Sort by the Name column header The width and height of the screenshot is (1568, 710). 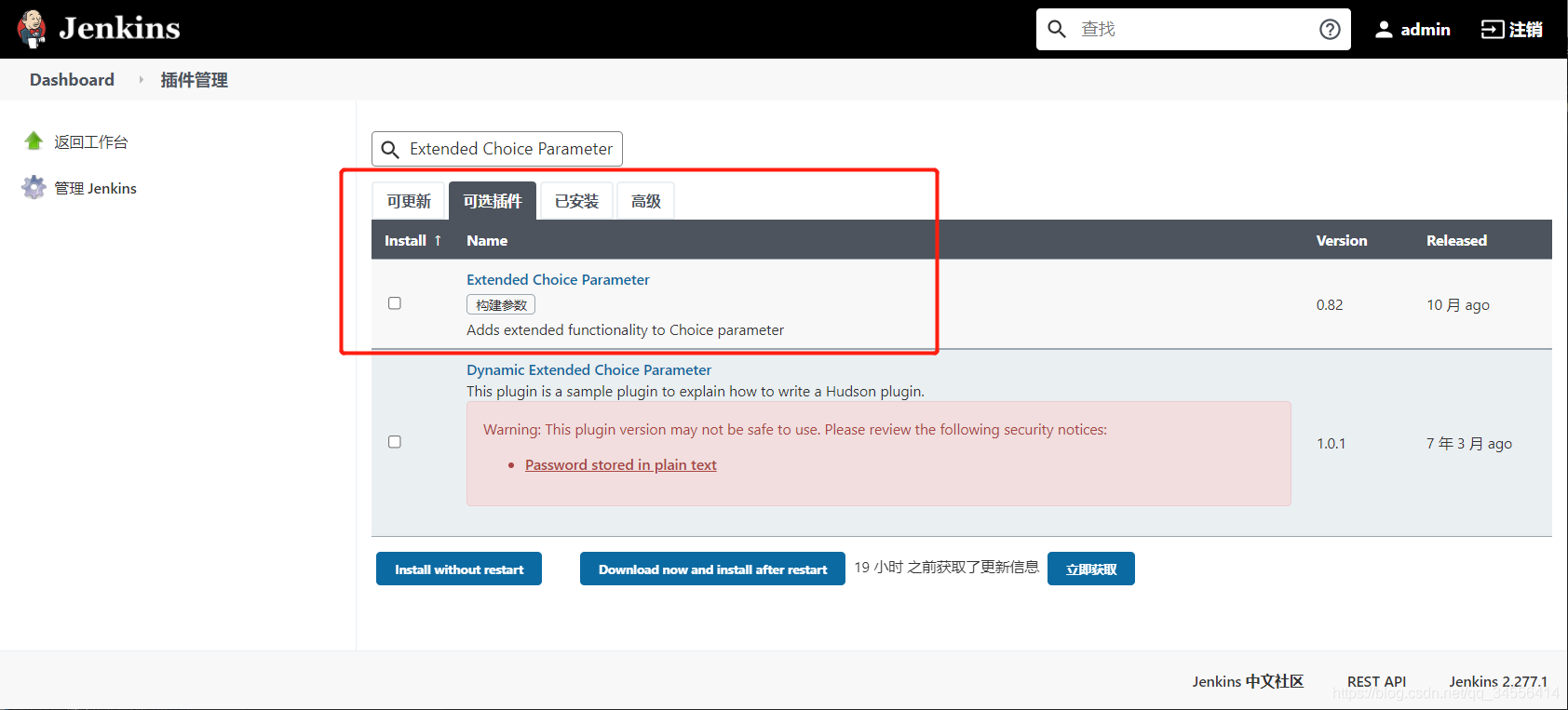(487, 240)
